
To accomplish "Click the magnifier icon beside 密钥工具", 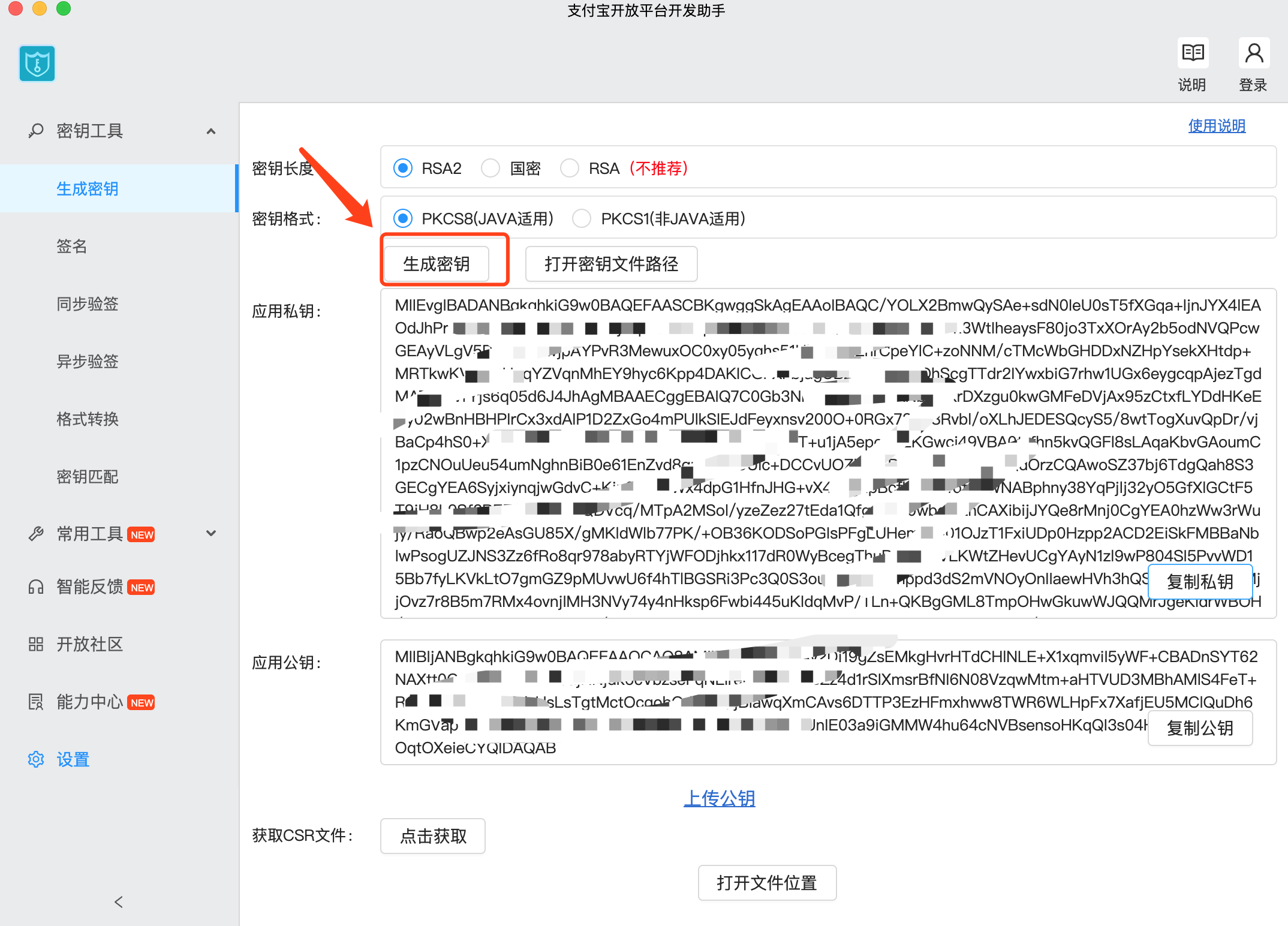I will [x=36, y=130].
